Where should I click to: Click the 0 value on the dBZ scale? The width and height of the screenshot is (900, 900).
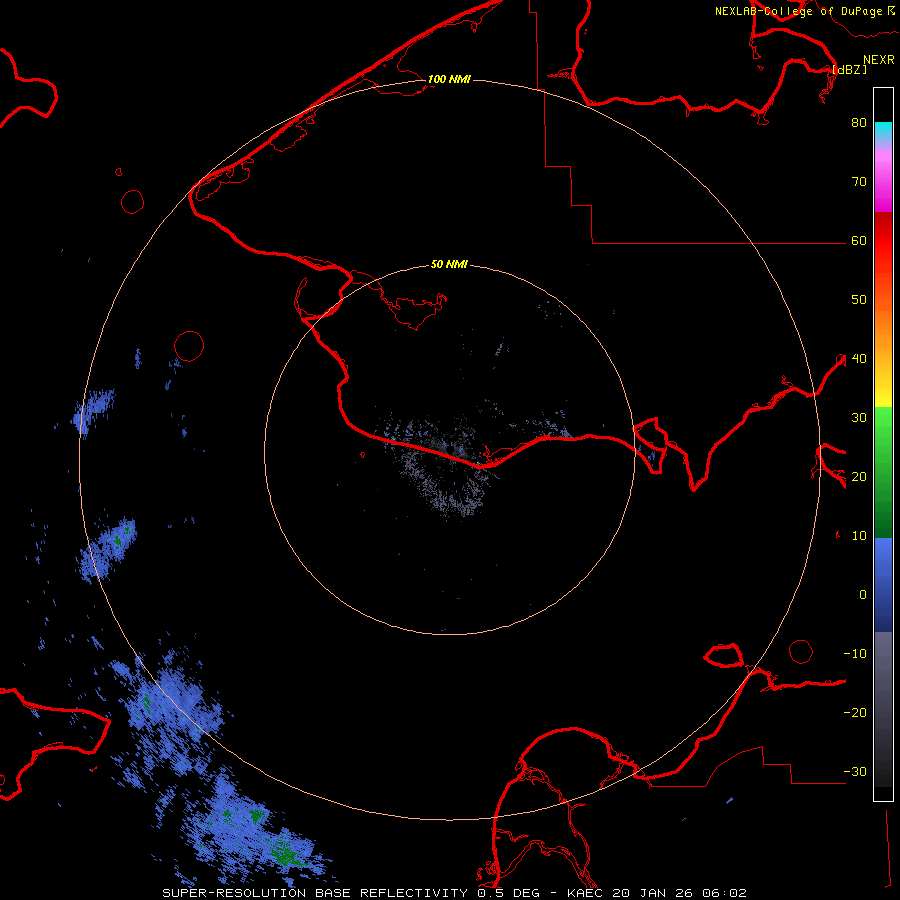coord(863,595)
